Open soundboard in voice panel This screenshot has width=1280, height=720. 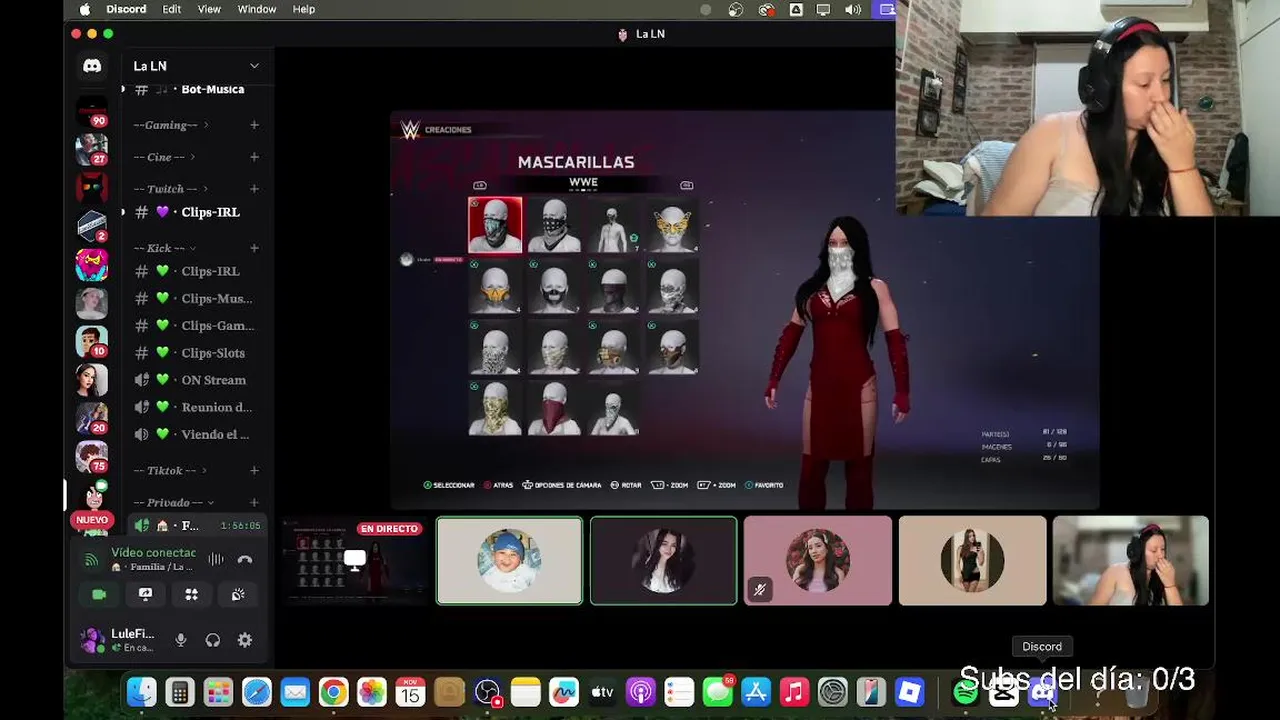pyautogui.click(x=238, y=594)
